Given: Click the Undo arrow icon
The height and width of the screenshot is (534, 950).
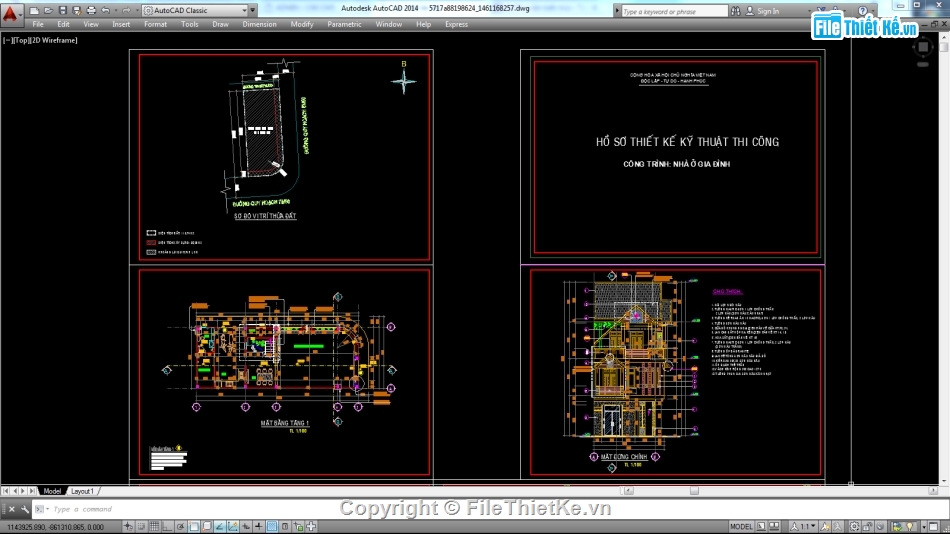Looking at the screenshot, I should (x=105, y=10).
